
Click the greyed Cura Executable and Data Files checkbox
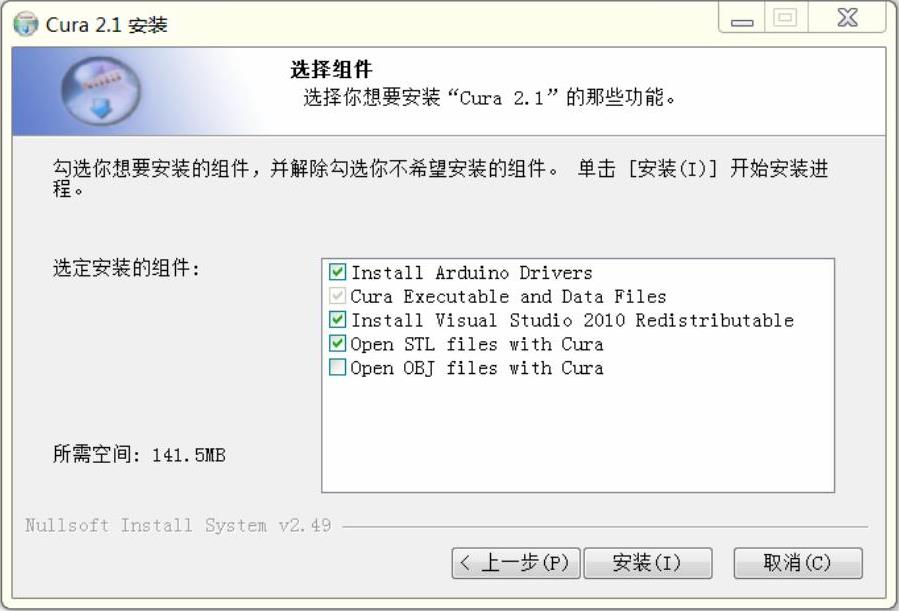pos(338,296)
